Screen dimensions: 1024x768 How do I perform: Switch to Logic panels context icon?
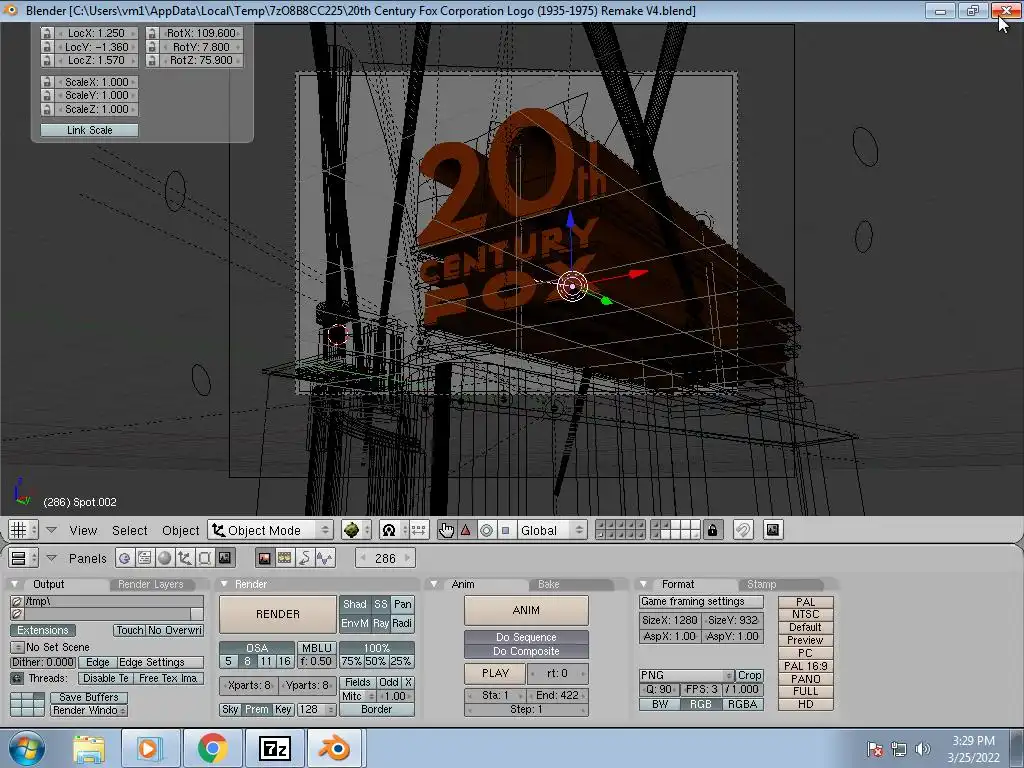click(124, 558)
